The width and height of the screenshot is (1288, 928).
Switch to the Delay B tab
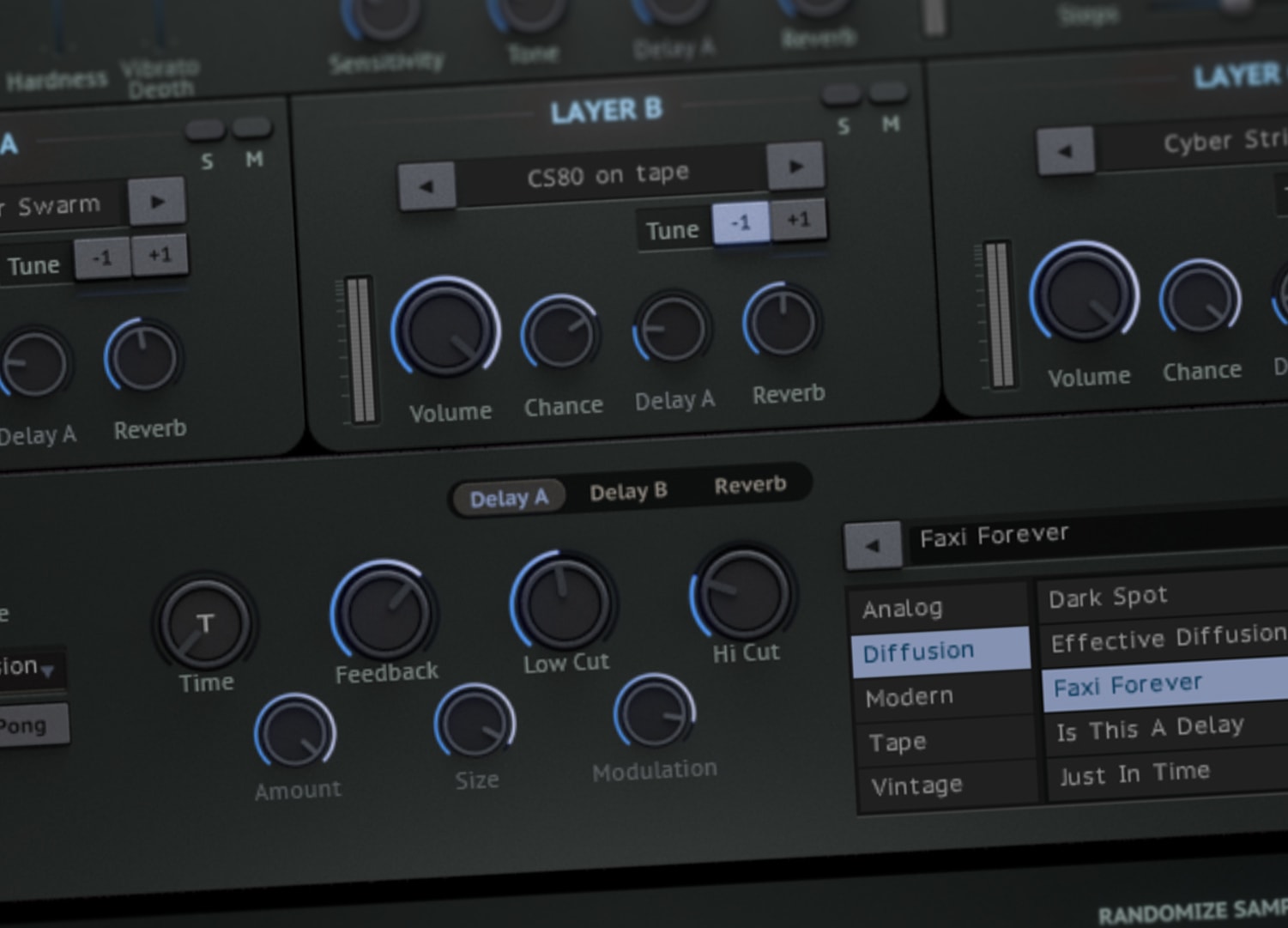click(x=628, y=491)
